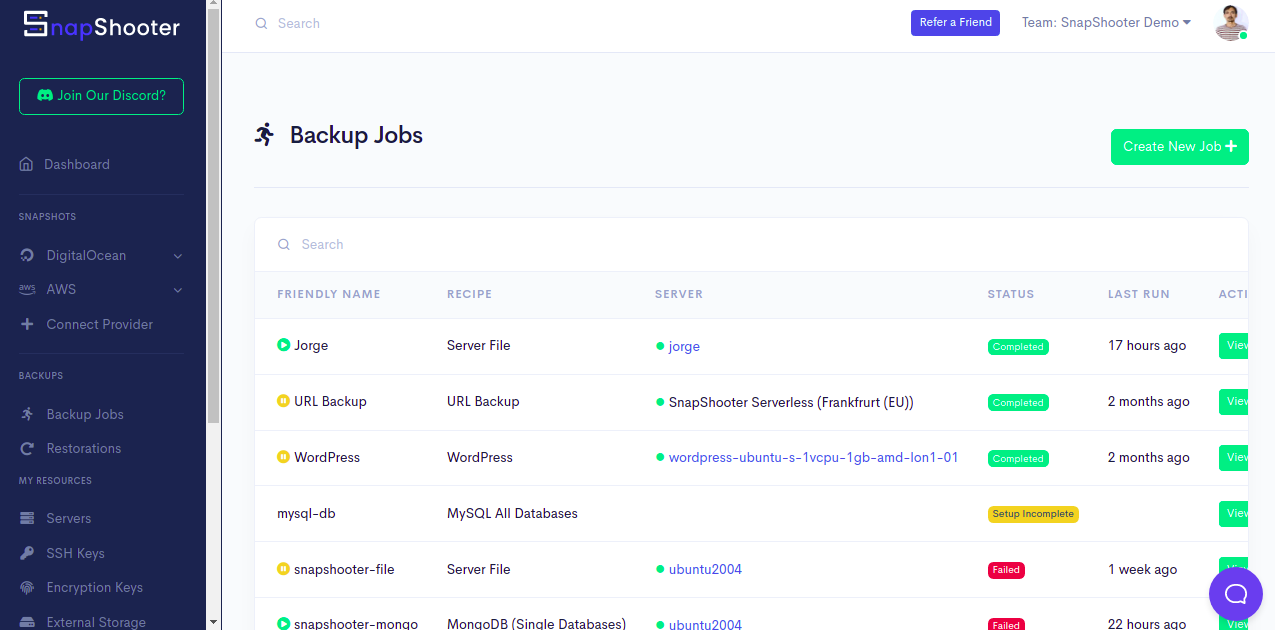
Task: Click the magnifier icon in the jobs table search
Action: coord(284,244)
